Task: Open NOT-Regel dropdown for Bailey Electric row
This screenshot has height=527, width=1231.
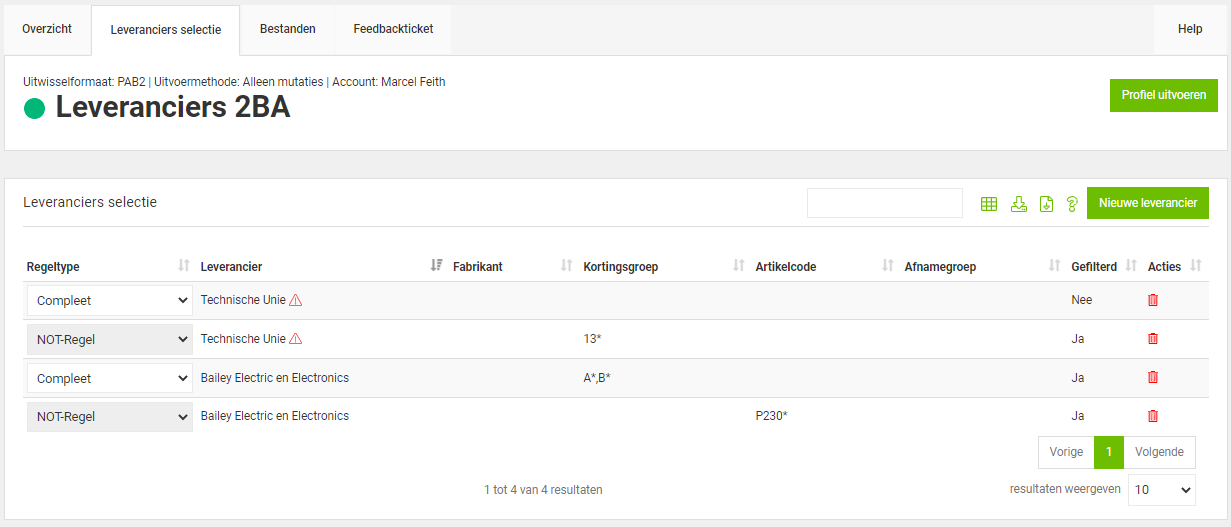Action: [x=109, y=416]
